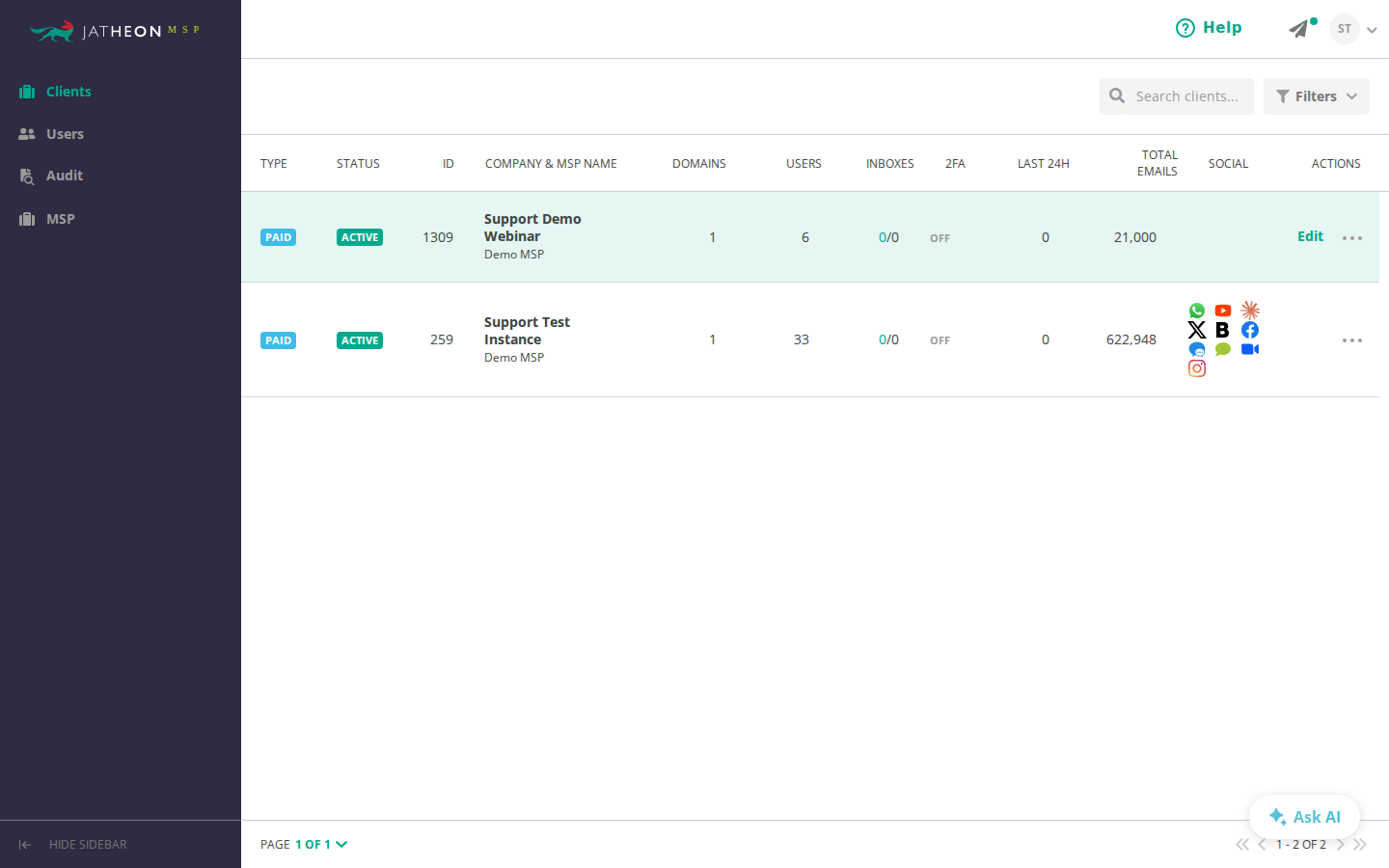Click the ACTIVE badge for ID 259
1389x868 pixels.
[360, 340]
